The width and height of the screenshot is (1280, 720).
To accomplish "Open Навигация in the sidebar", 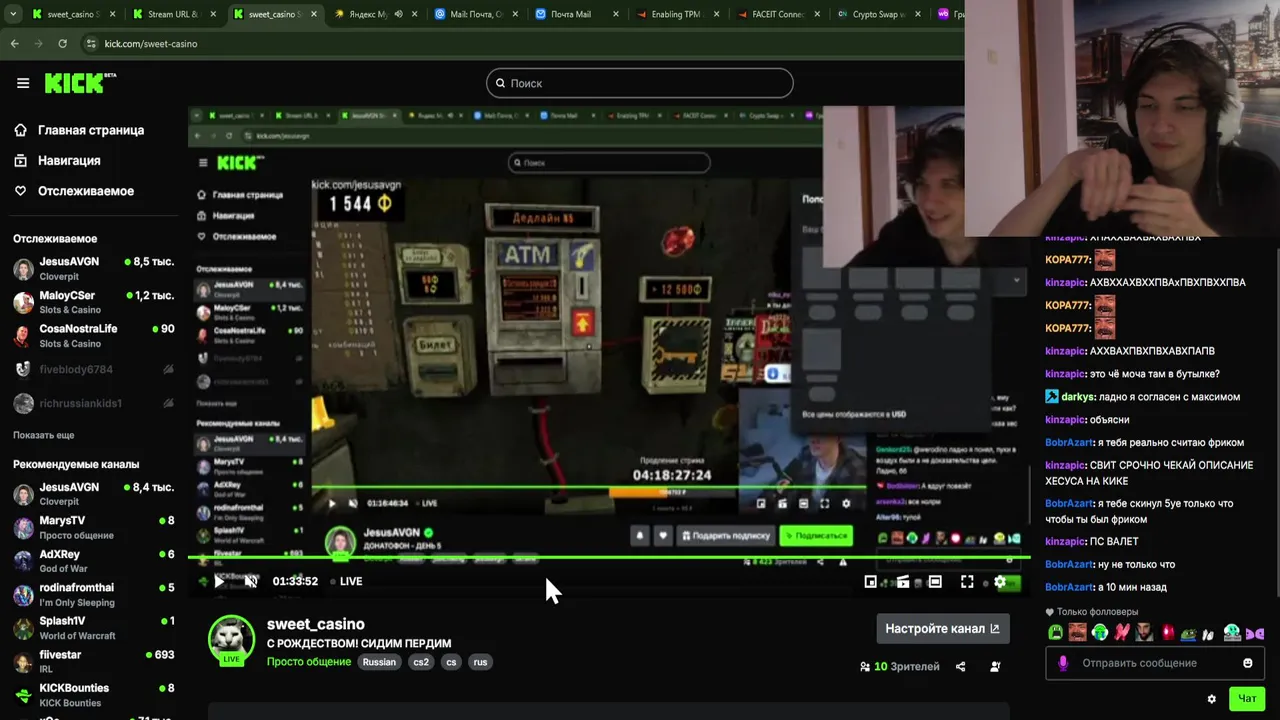I will (58, 160).
